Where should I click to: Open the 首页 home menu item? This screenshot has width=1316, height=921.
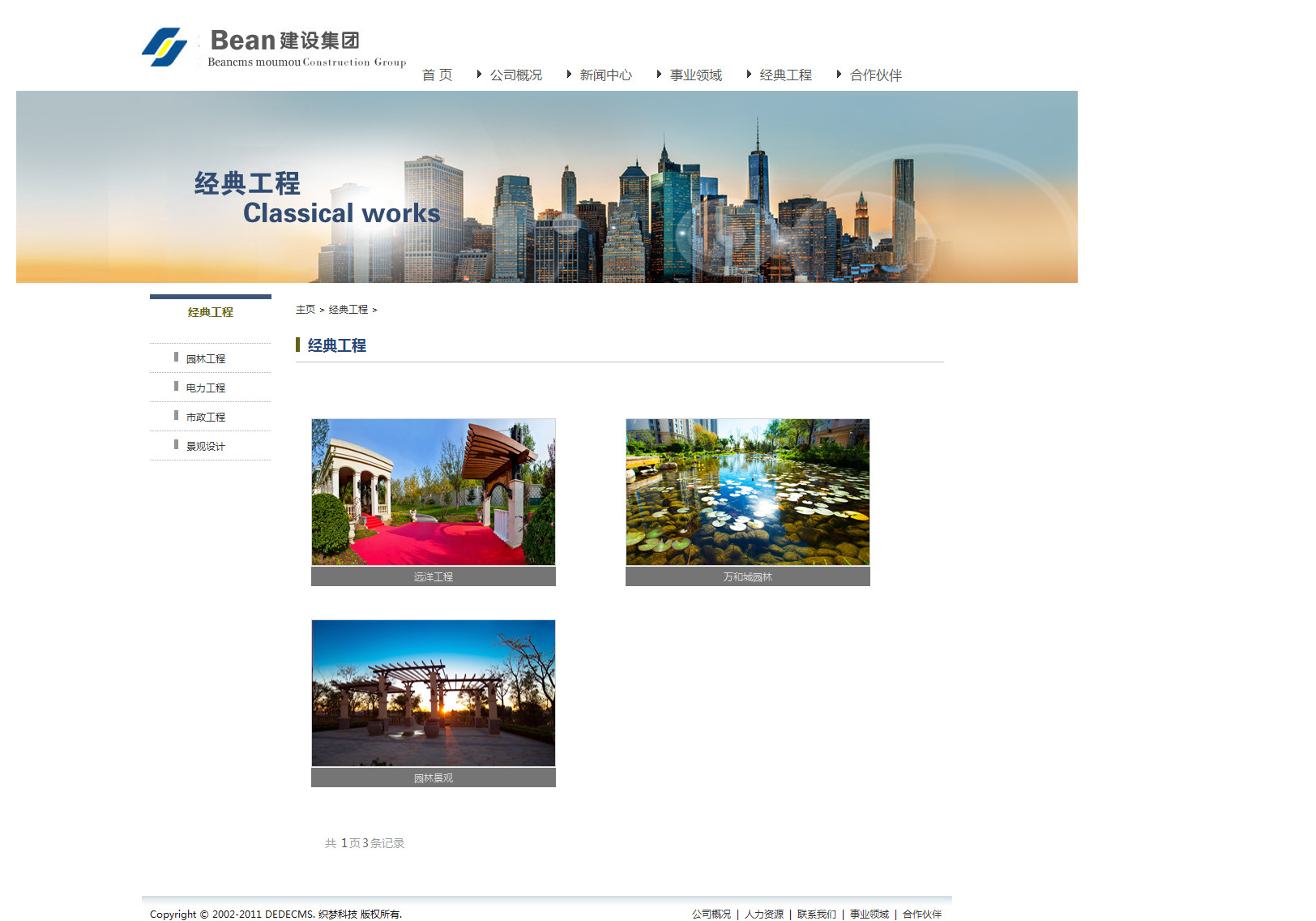click(437, 75)
